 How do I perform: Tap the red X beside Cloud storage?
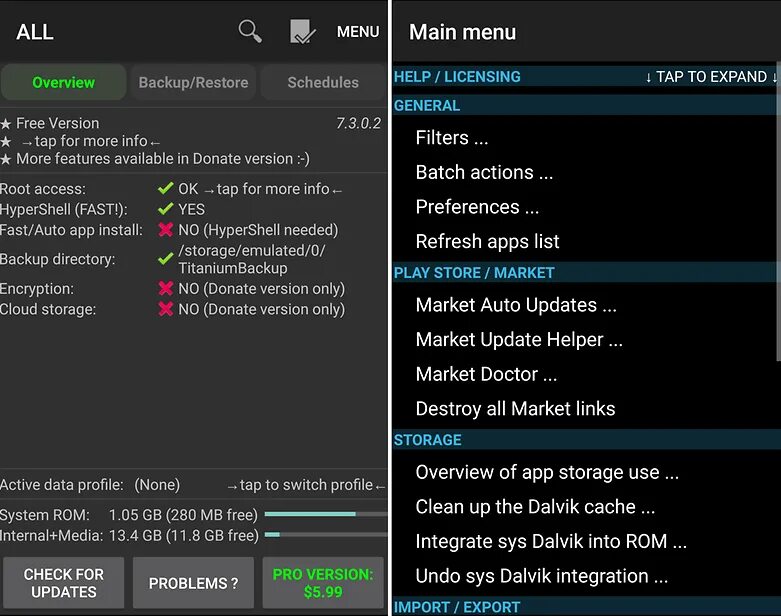[x=165, y=309]
